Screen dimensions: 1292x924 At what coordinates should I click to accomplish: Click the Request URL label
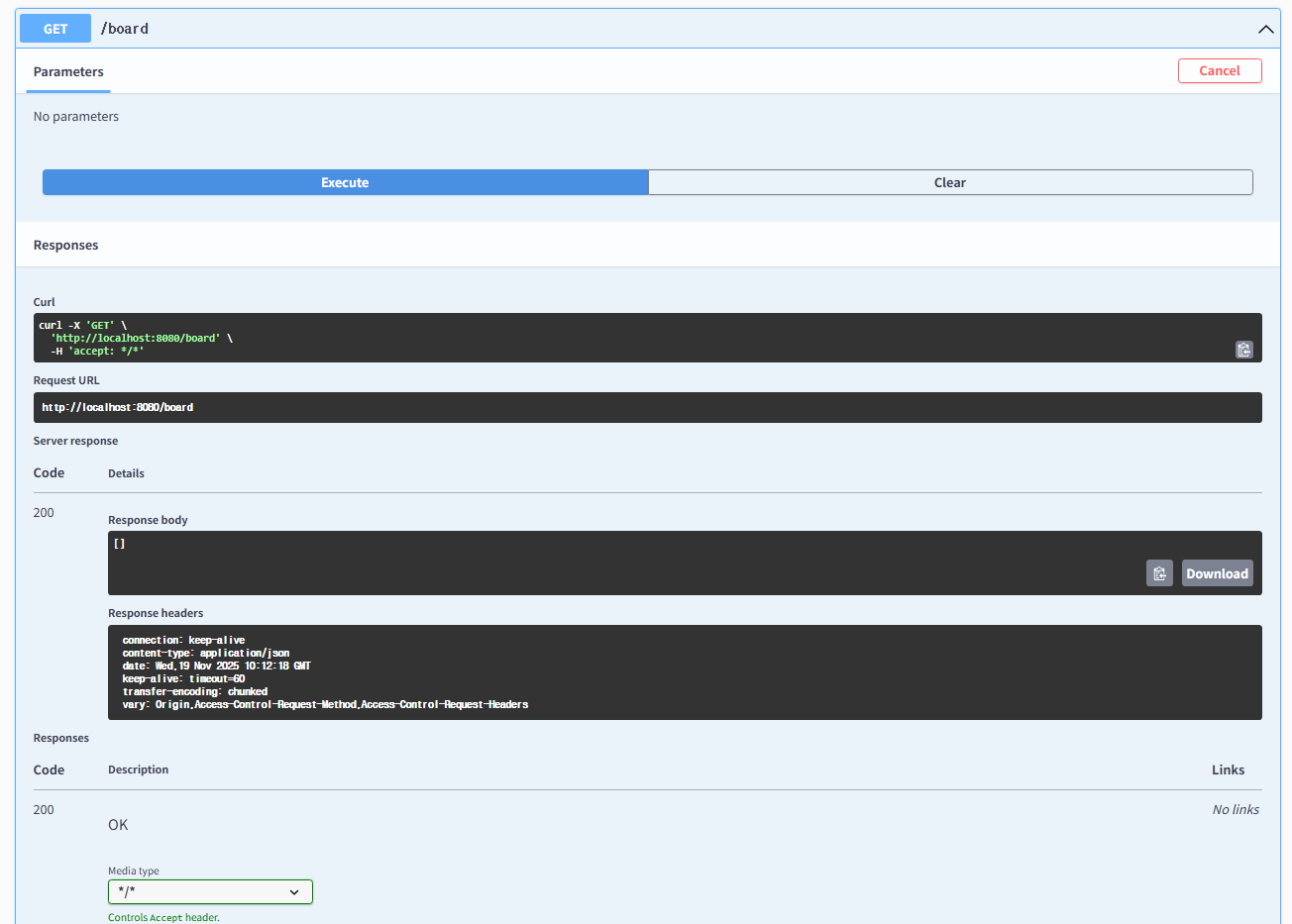pyautogui.click(x=66, y=380)
